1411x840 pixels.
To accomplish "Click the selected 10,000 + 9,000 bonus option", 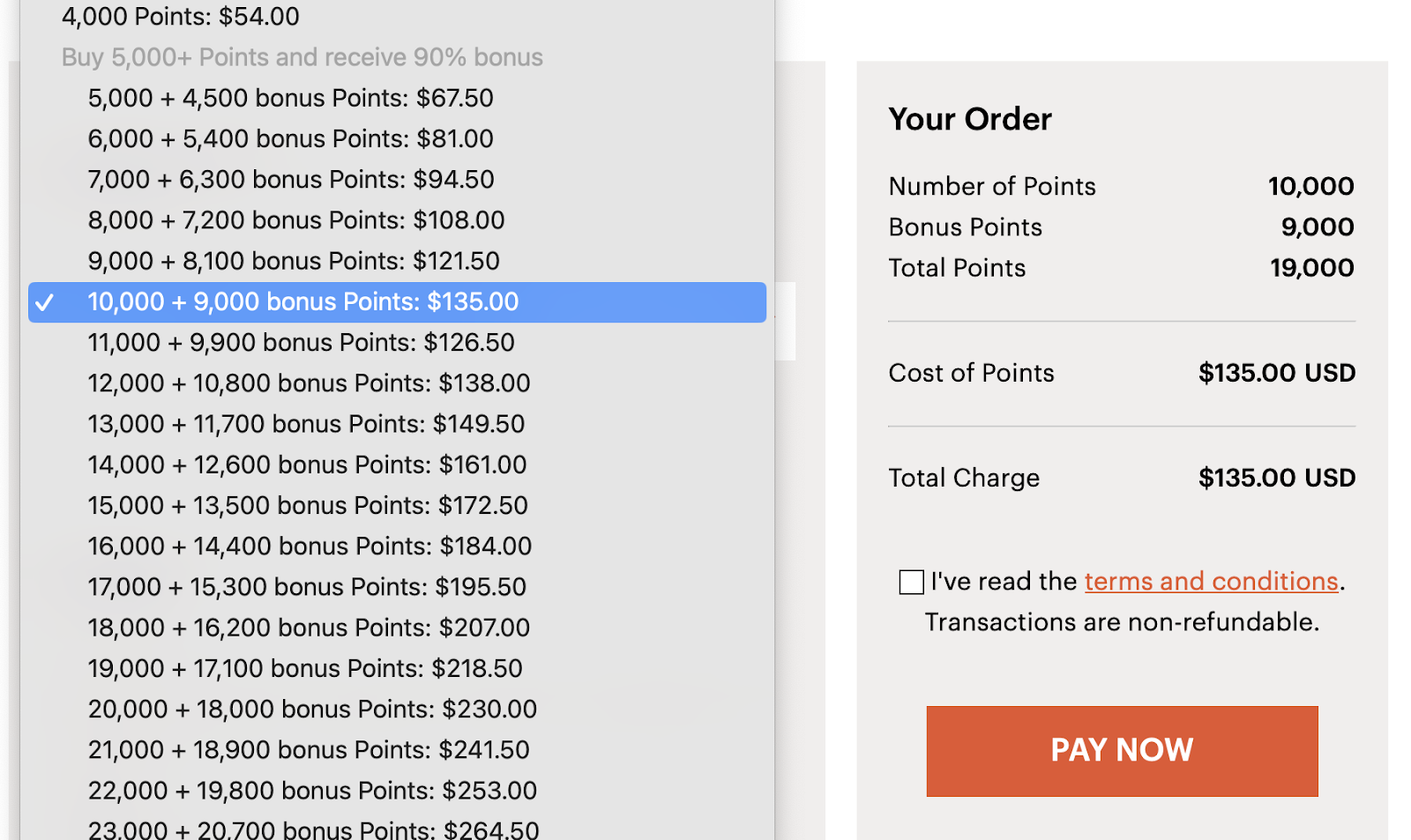I will click(302, 301).
